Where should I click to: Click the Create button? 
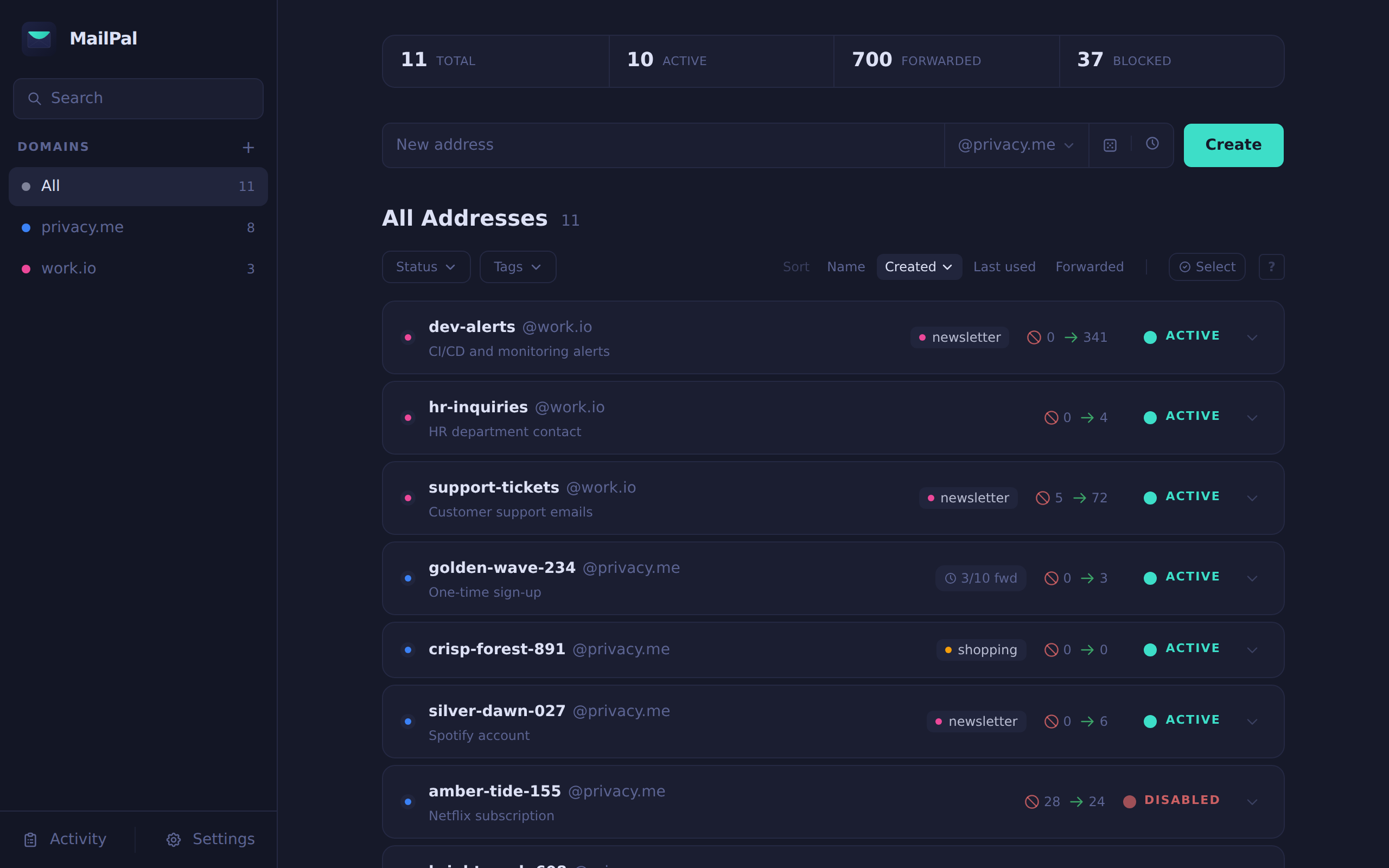(1233, 145)
